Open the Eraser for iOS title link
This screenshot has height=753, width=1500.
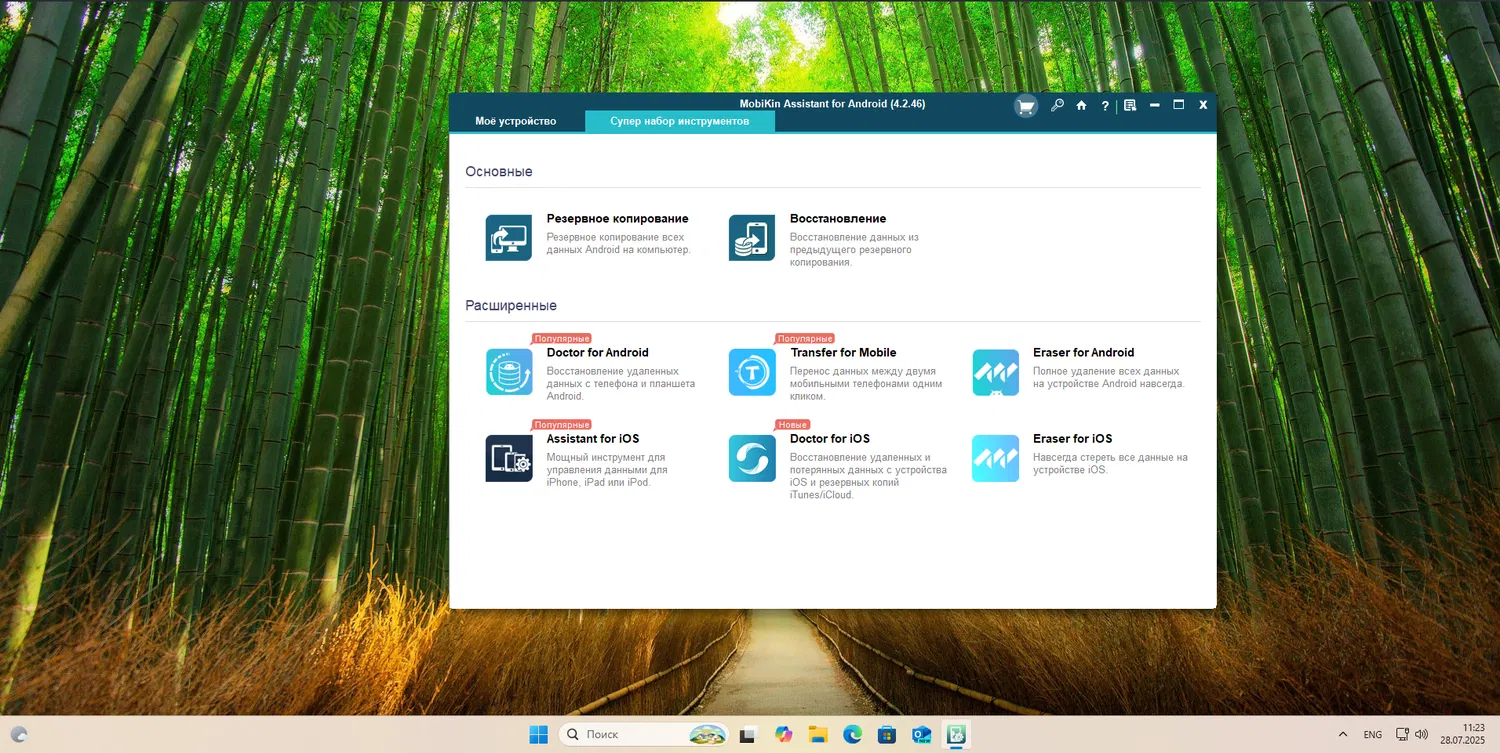point(1072,439)
